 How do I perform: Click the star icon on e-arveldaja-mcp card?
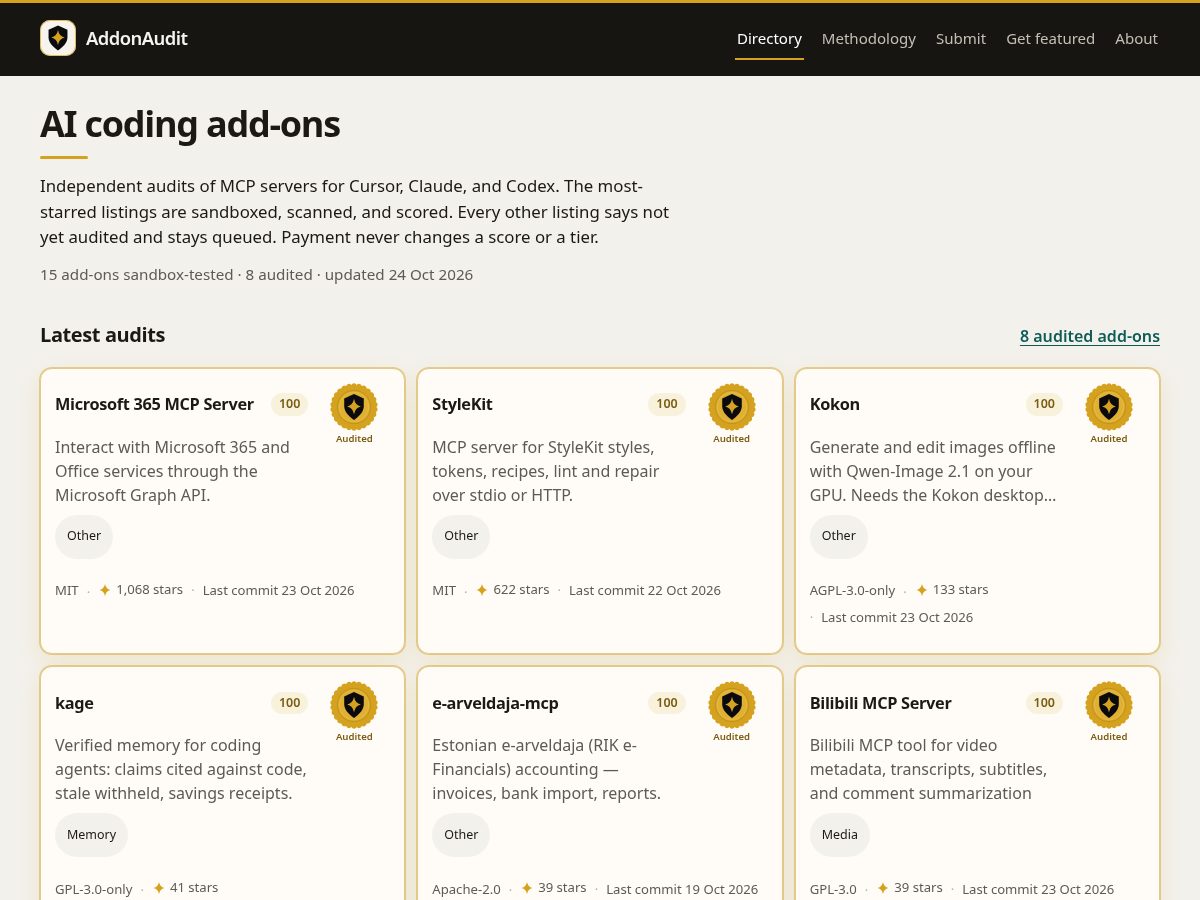pyautogui.click(x=527, y=888)
